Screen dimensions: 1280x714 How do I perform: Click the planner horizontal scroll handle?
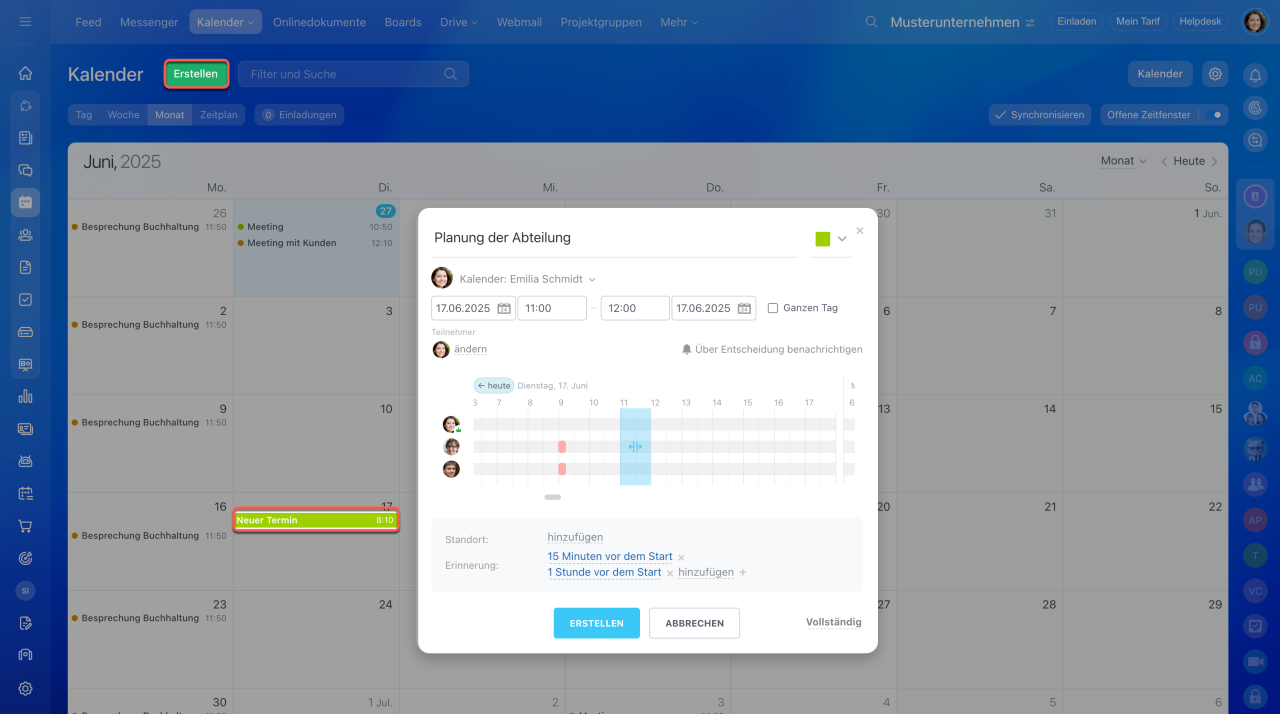pos(553,497)
